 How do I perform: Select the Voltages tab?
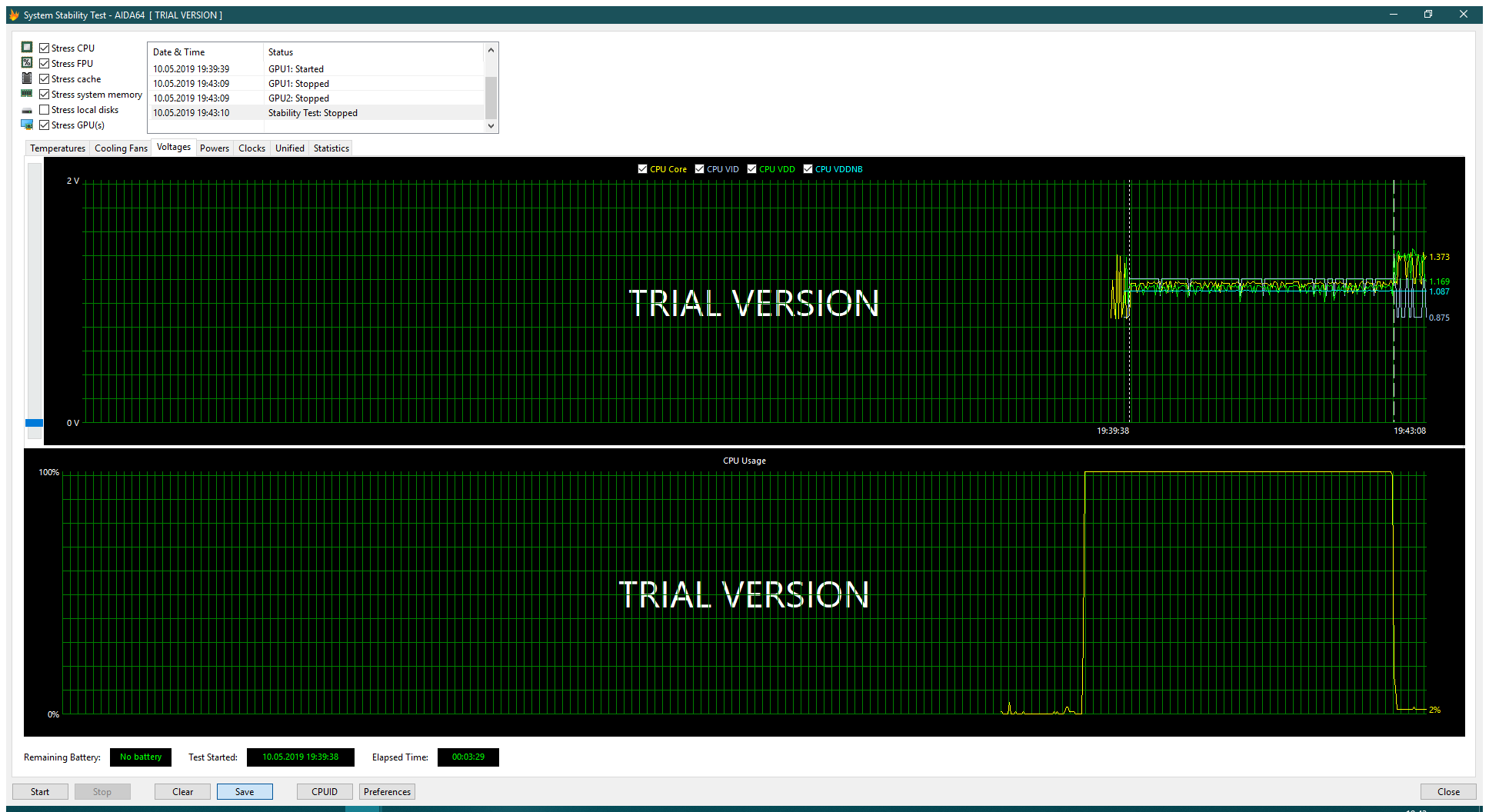tap(174, 147)
